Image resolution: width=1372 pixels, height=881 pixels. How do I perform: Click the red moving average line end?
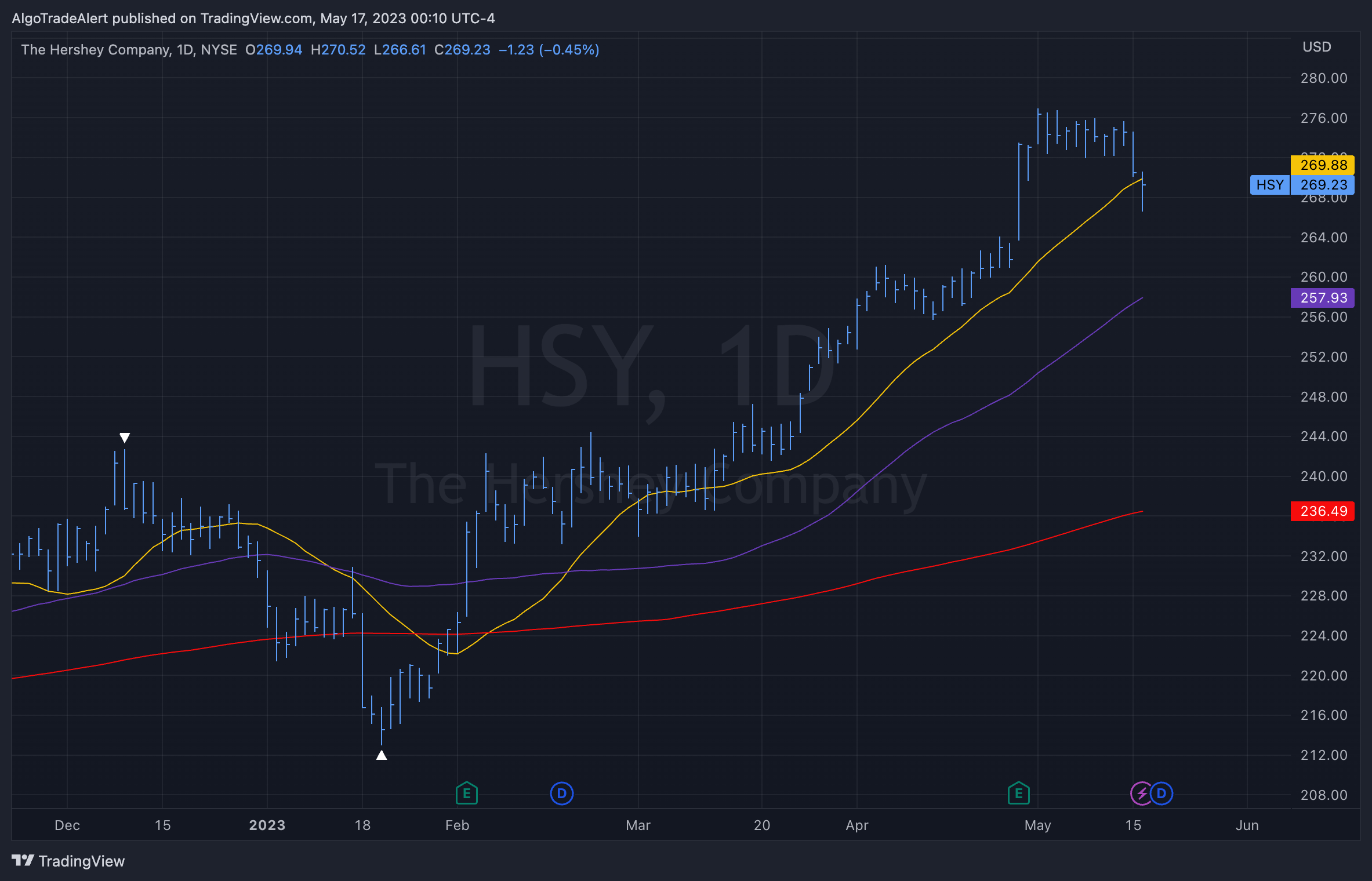tap(1142, 511)
